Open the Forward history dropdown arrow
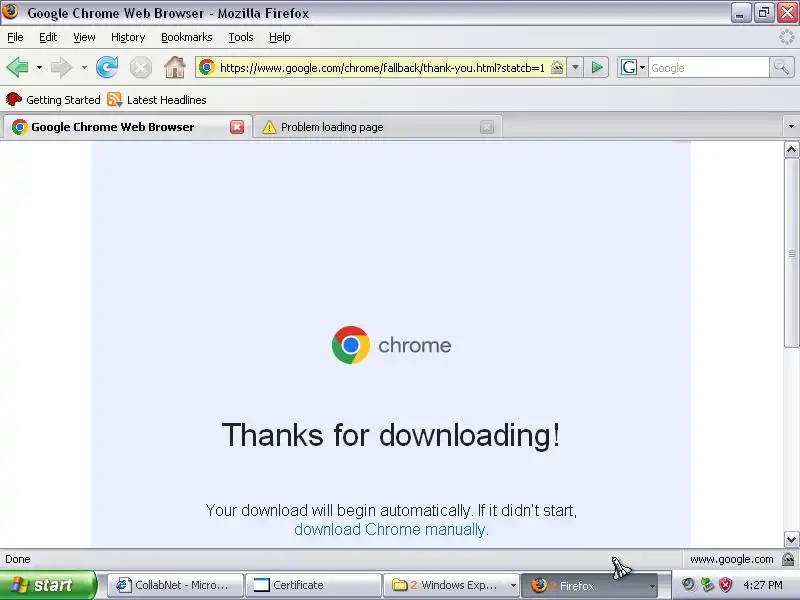The image size is (800, 600). coord(84,67)
